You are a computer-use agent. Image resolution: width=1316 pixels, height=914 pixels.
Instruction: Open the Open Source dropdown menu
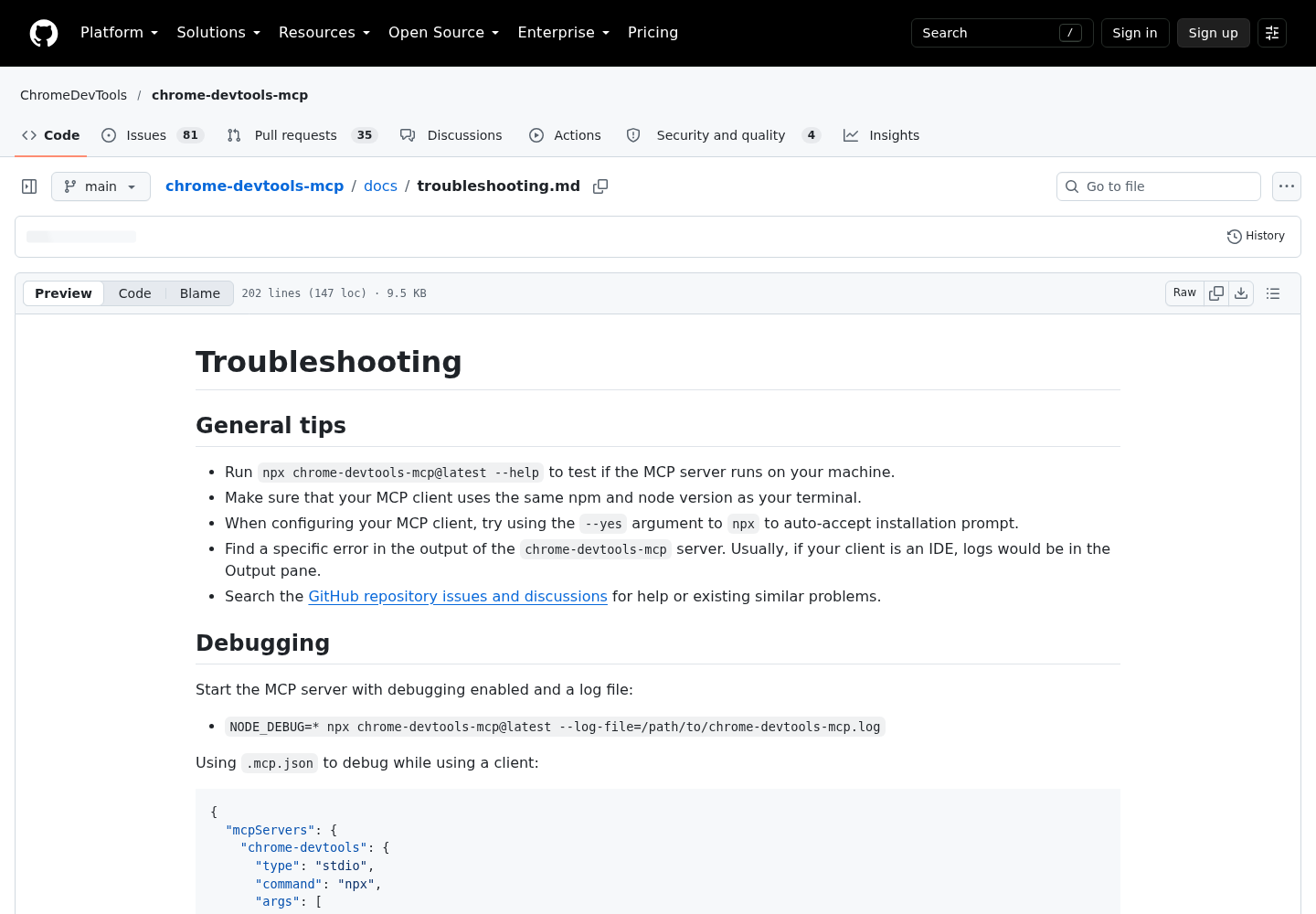[x=444, y=33]
